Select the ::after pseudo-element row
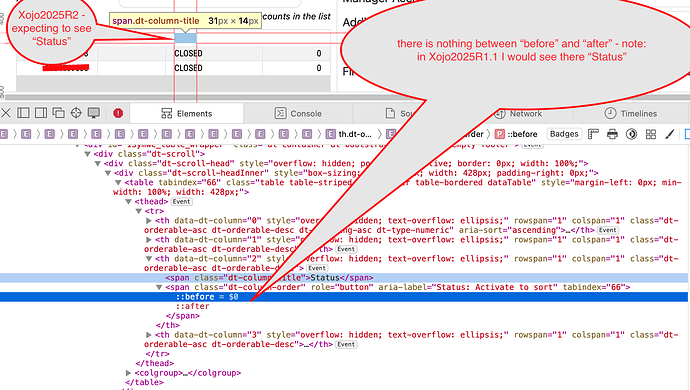 click(x=193, y=306)
